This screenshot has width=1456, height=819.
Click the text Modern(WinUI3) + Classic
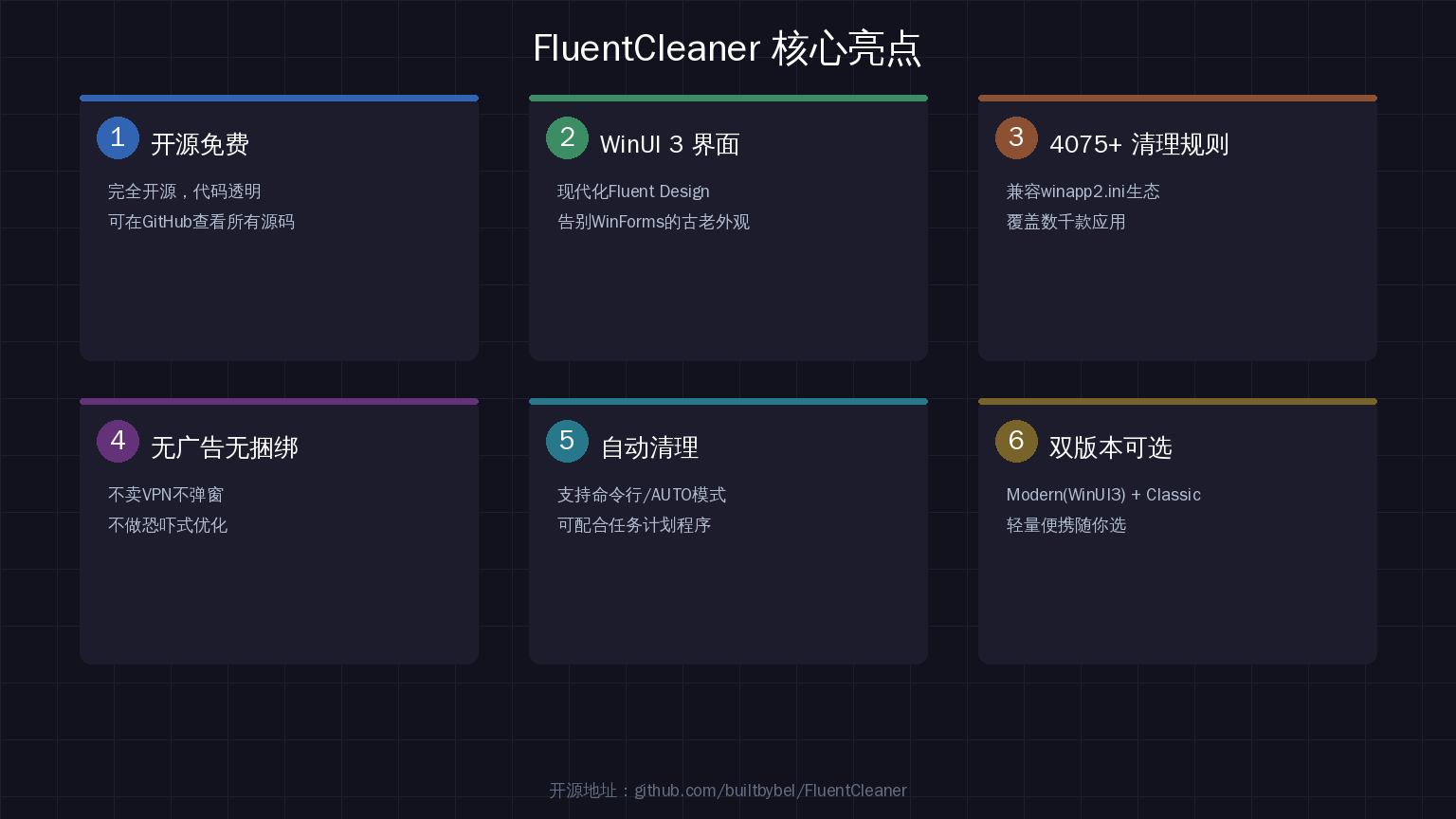[x=1103, y=495]
